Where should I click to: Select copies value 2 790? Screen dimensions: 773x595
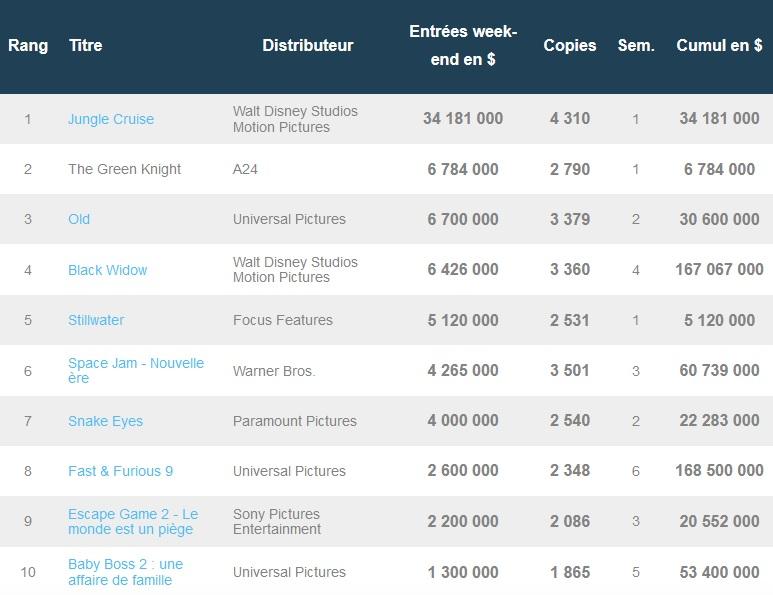tap(570, 170)
